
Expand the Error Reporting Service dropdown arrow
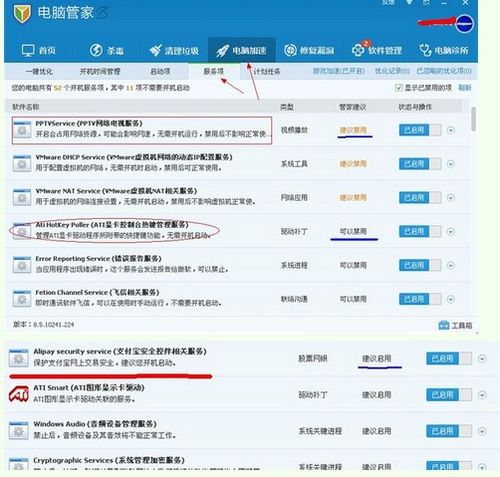[451, 265]
